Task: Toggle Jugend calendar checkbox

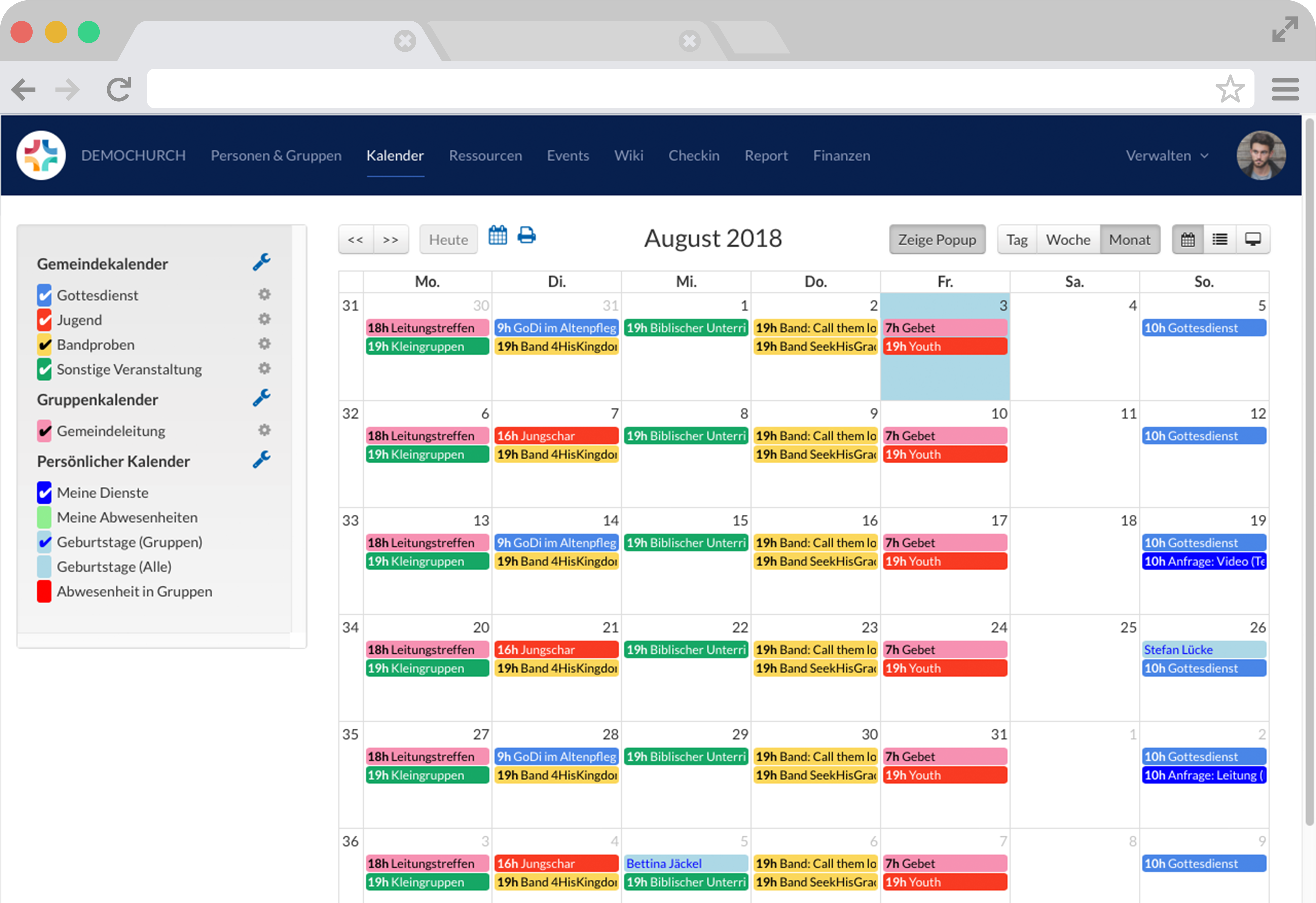Action: pos(44,320)
